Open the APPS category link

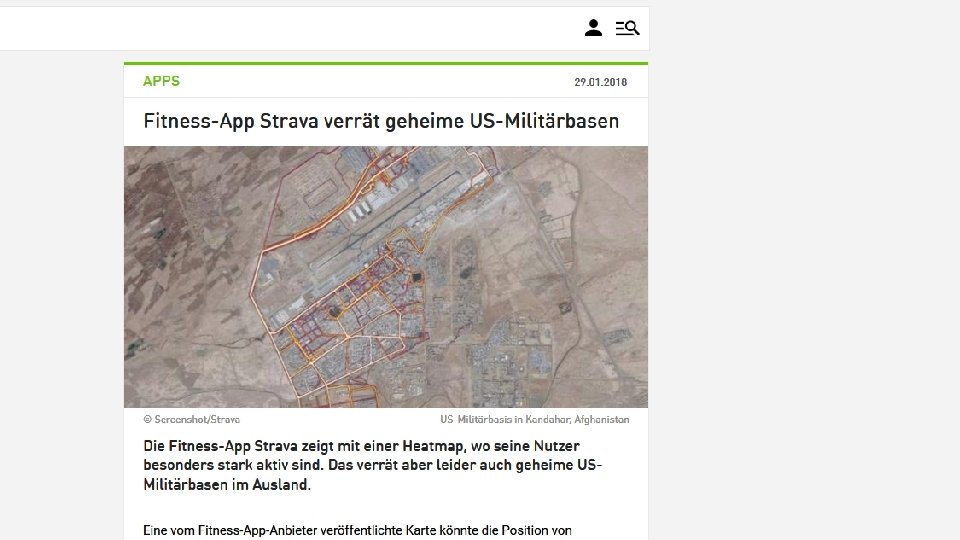click(x=162, y=81)
